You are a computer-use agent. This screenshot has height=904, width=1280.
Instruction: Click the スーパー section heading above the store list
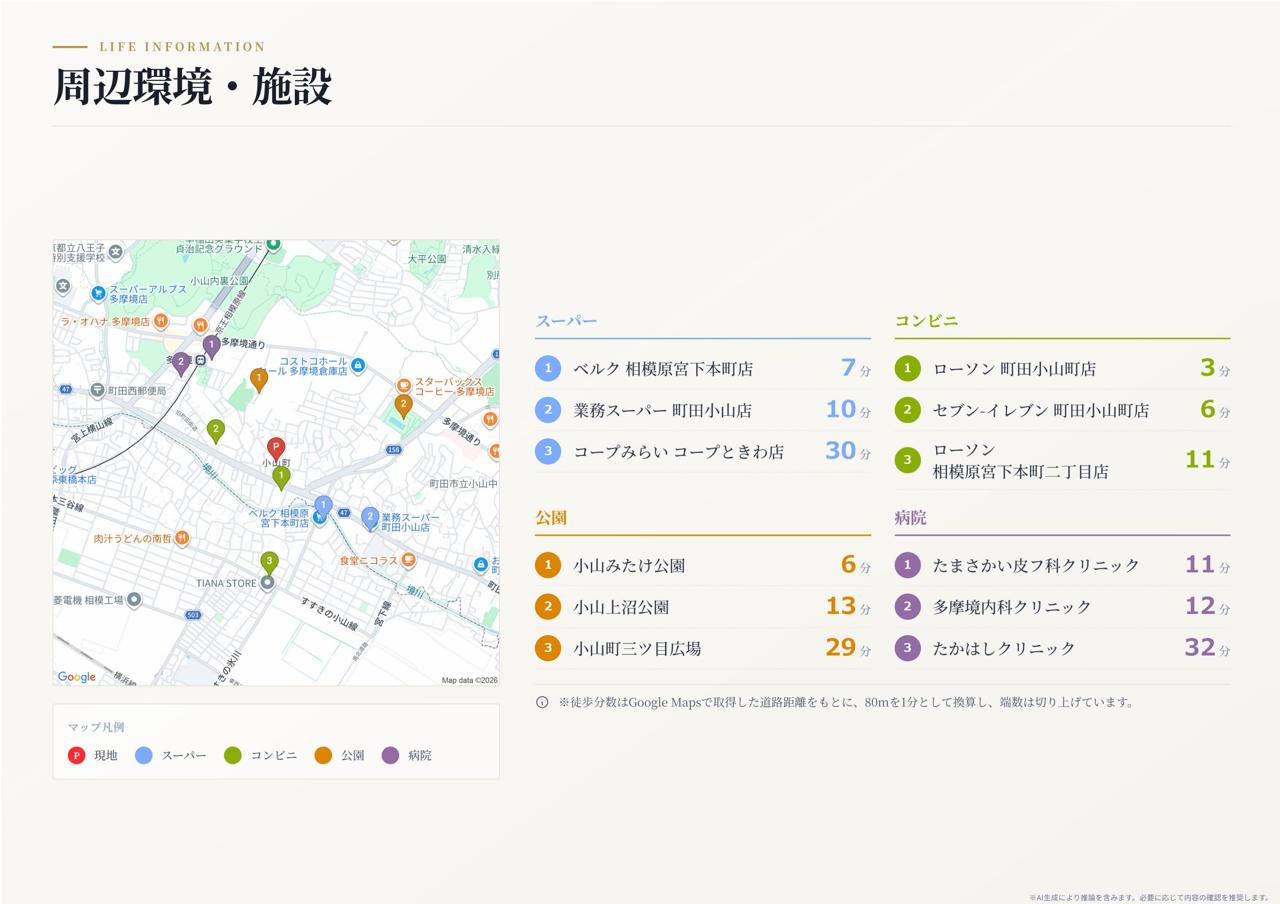566,321
